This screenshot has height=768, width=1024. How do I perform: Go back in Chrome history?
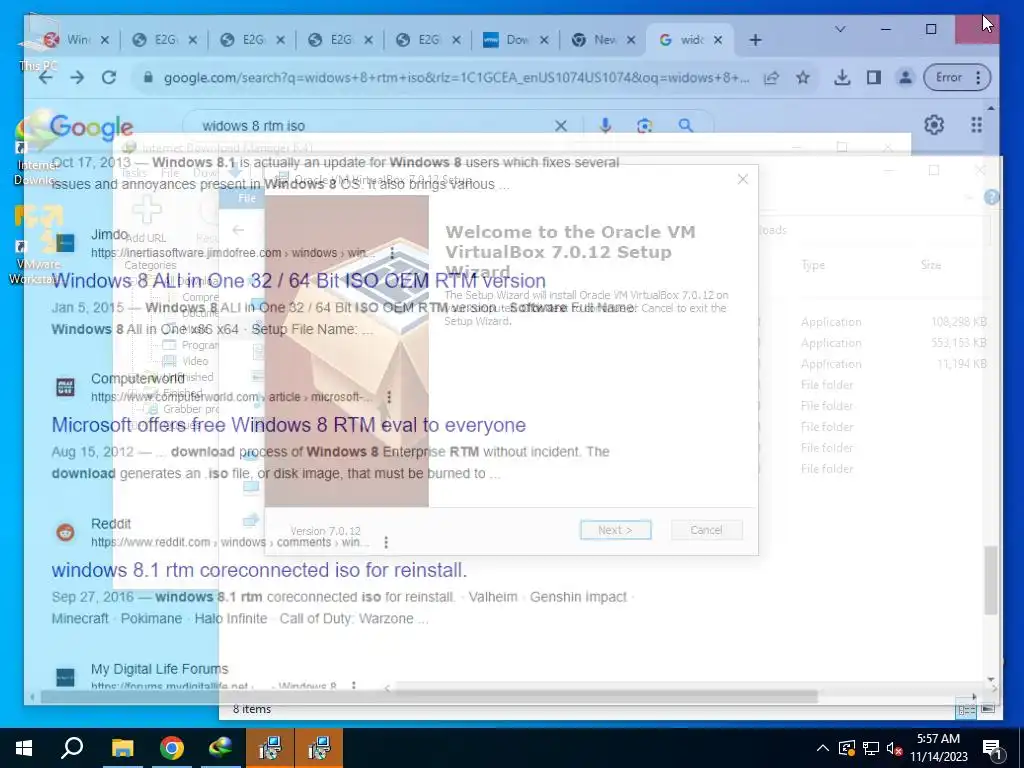pyautogui.click(x=45, y=78)
